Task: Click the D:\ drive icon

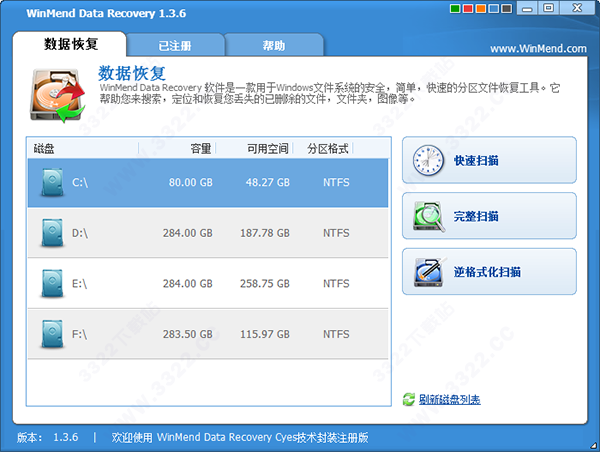Action: point(52,233)
